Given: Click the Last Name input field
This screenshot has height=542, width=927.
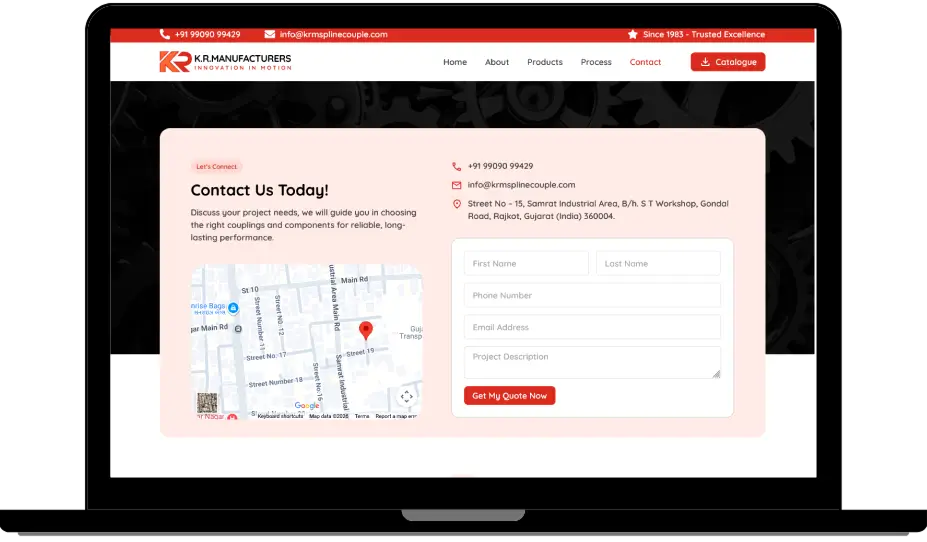Looking at the screenshot, I should click(x=658, y=264).
